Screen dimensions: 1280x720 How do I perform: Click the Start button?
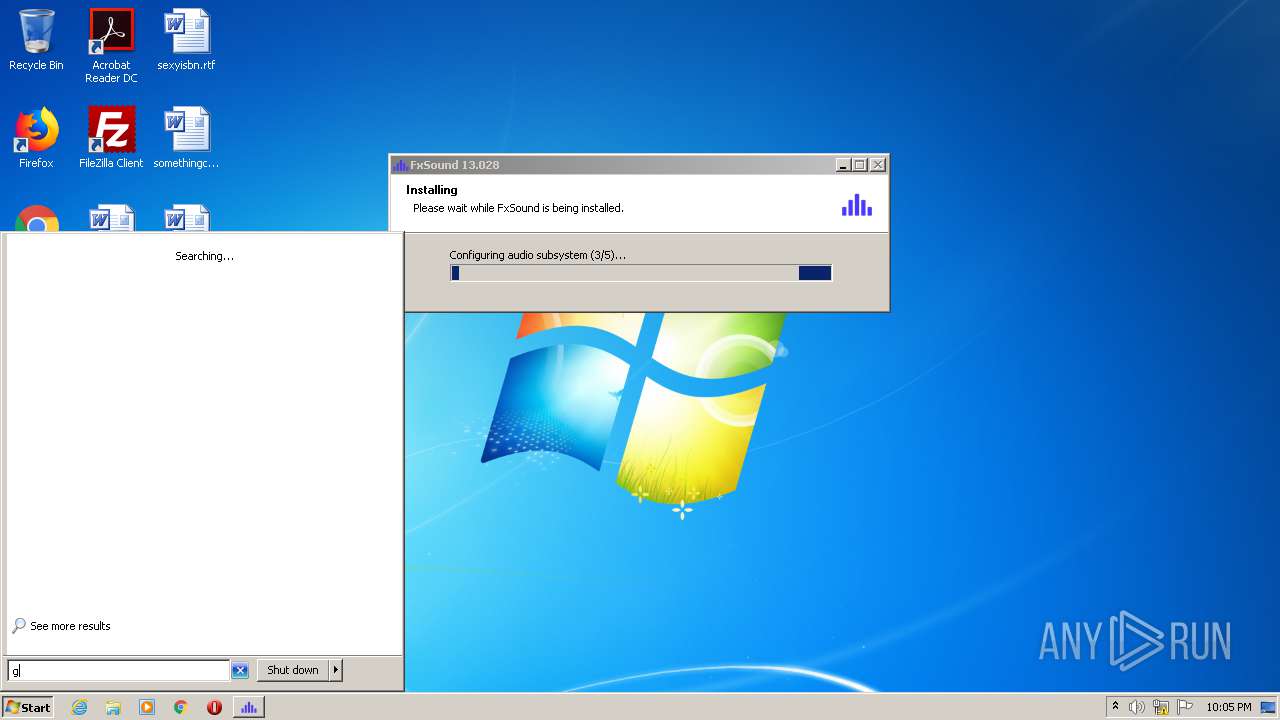point(28,707)
